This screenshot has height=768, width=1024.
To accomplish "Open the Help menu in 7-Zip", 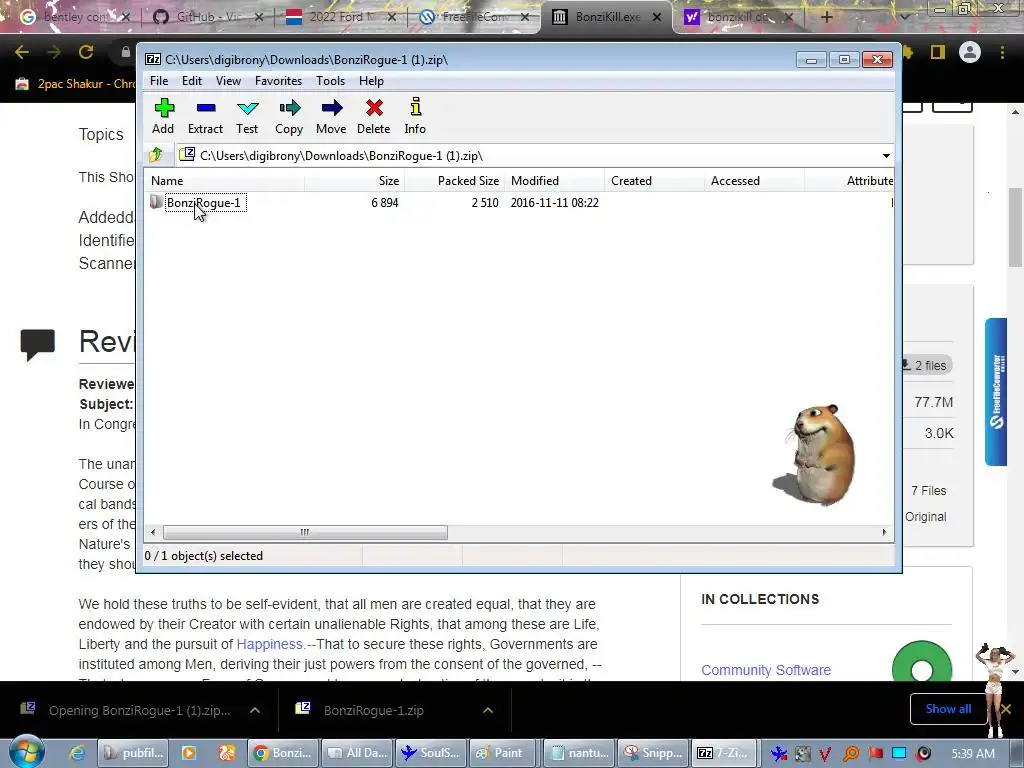I will 371,80.
